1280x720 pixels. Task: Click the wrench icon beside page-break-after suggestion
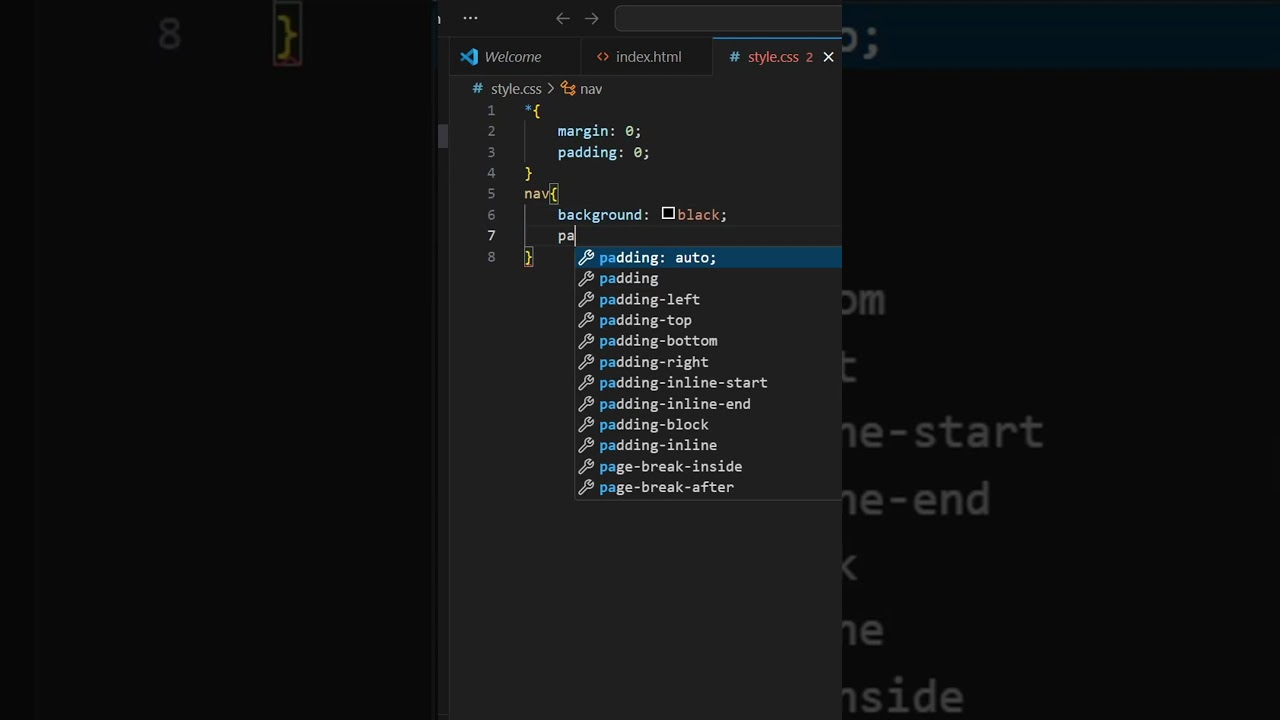[587, 487]
